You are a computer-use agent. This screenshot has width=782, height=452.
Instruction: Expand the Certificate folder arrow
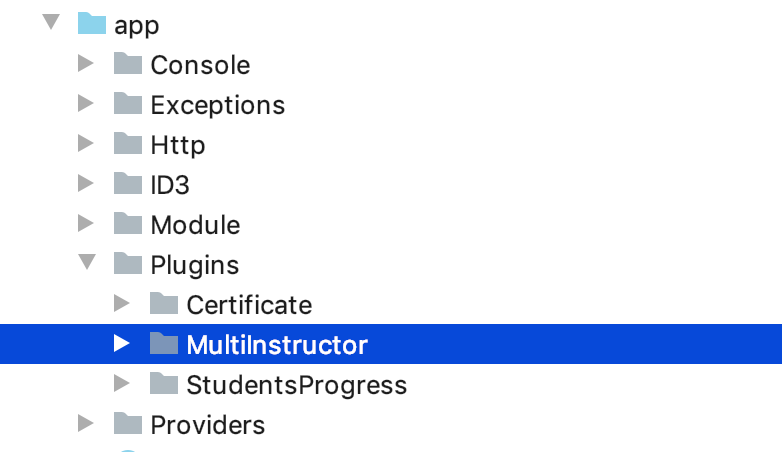(122, 303)
